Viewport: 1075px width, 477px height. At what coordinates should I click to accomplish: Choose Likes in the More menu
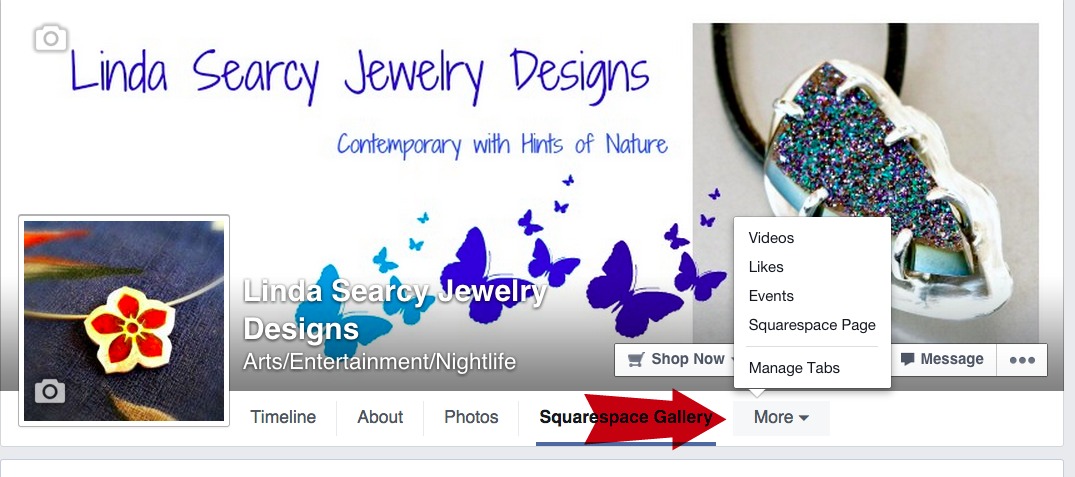[x=766, y=267]
